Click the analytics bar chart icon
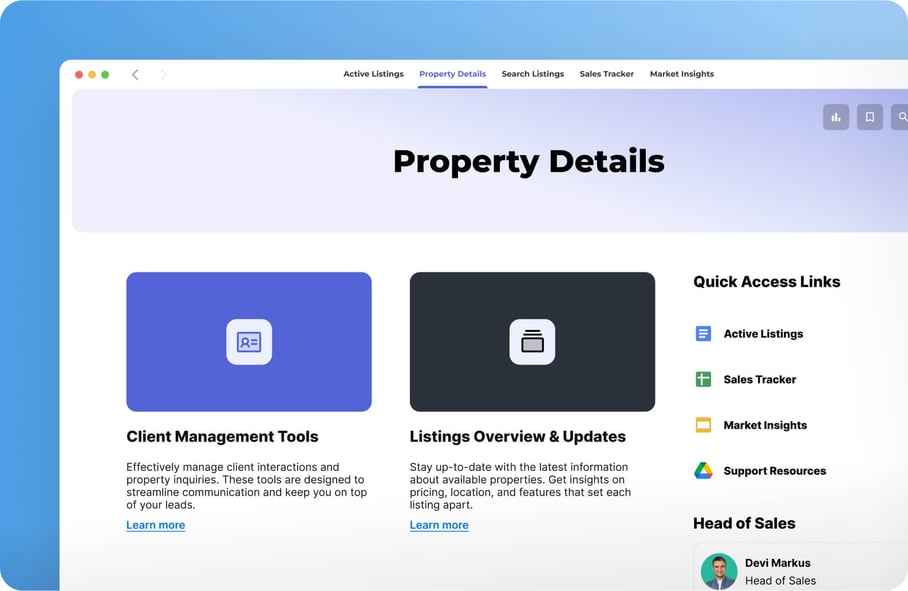The image size is (908, 591). pyautogui.click(x=835, y=117)
